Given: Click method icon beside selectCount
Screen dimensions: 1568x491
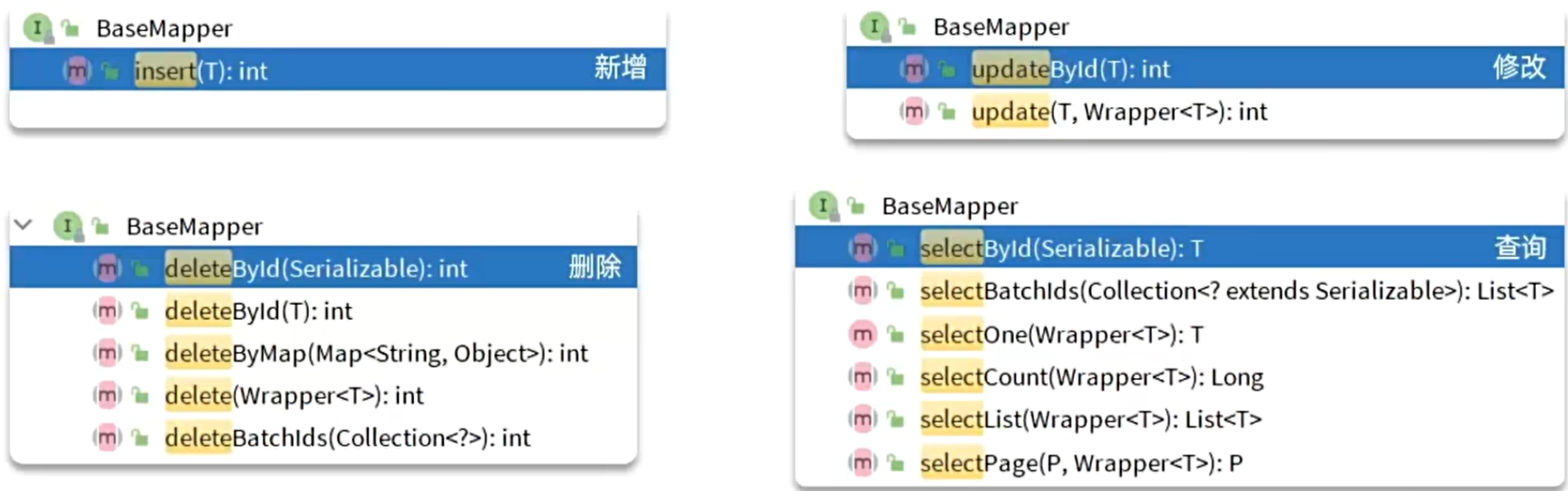Looking at the screenshot, I should (x=863, y=377).
